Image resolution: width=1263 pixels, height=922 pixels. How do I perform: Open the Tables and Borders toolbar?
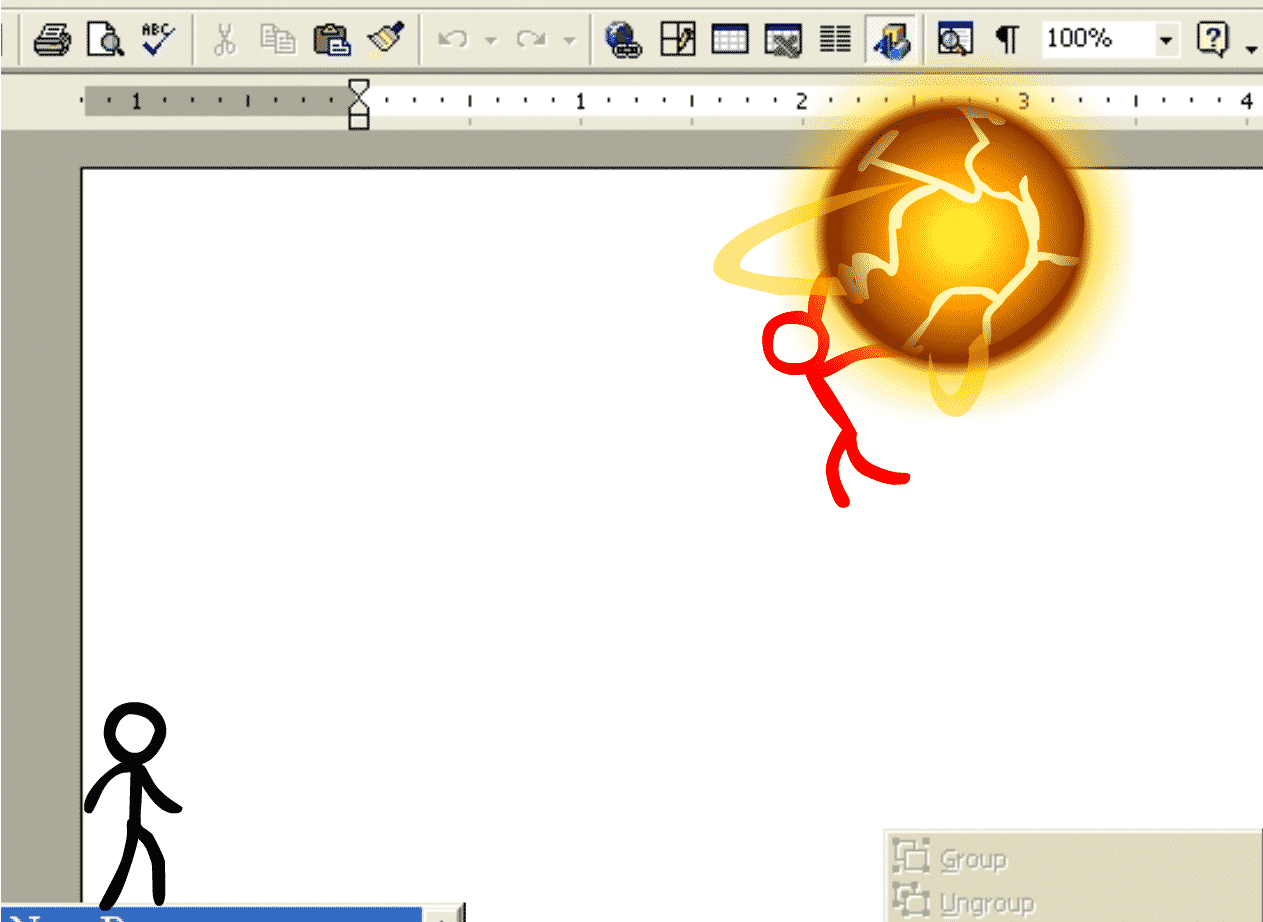click(678, 40)
